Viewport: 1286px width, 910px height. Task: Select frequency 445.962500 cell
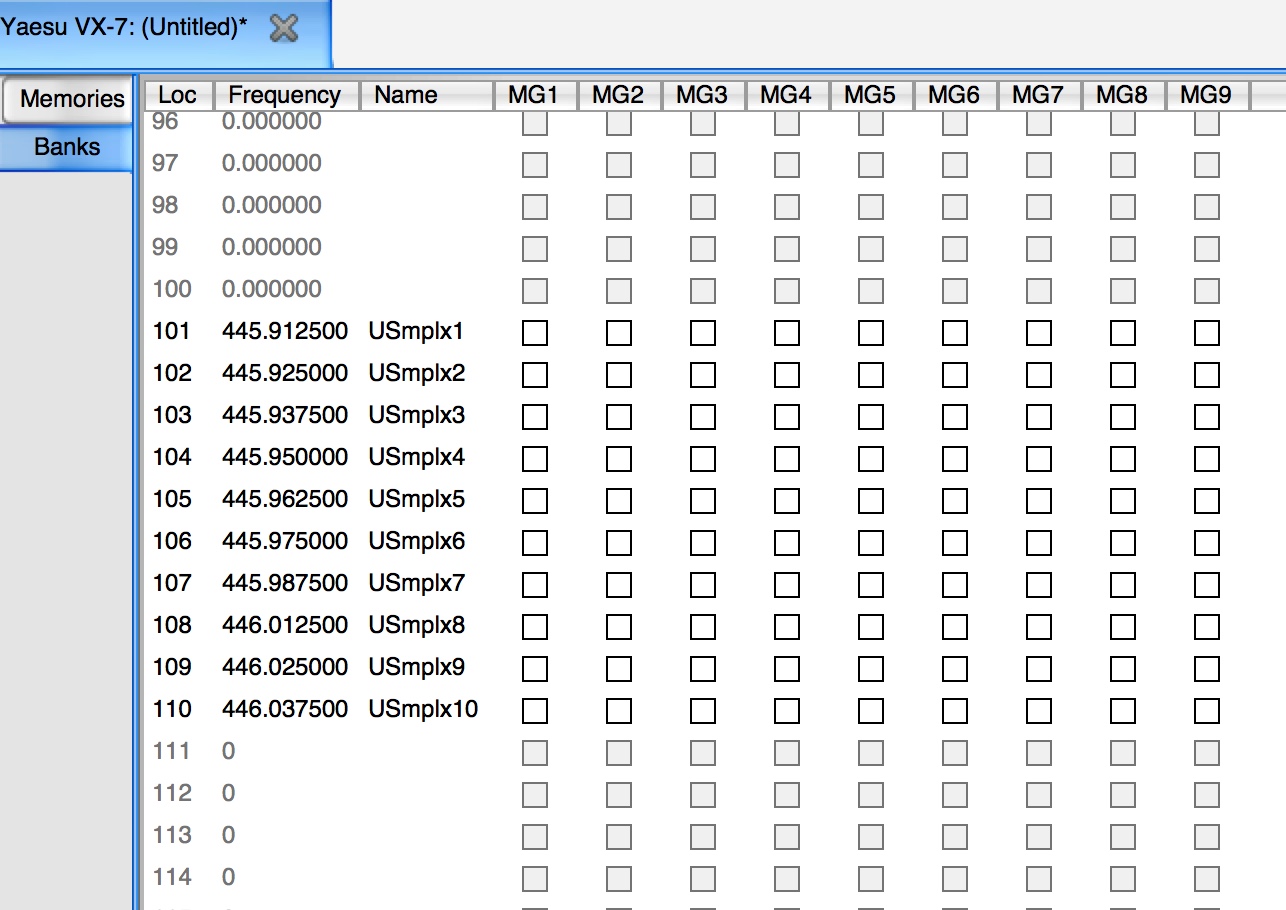(285, 499)
